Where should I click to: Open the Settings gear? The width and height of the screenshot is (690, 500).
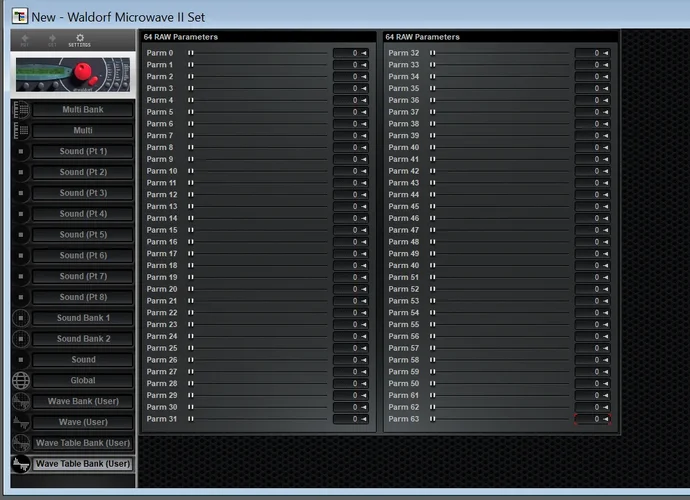click(80, 40)
